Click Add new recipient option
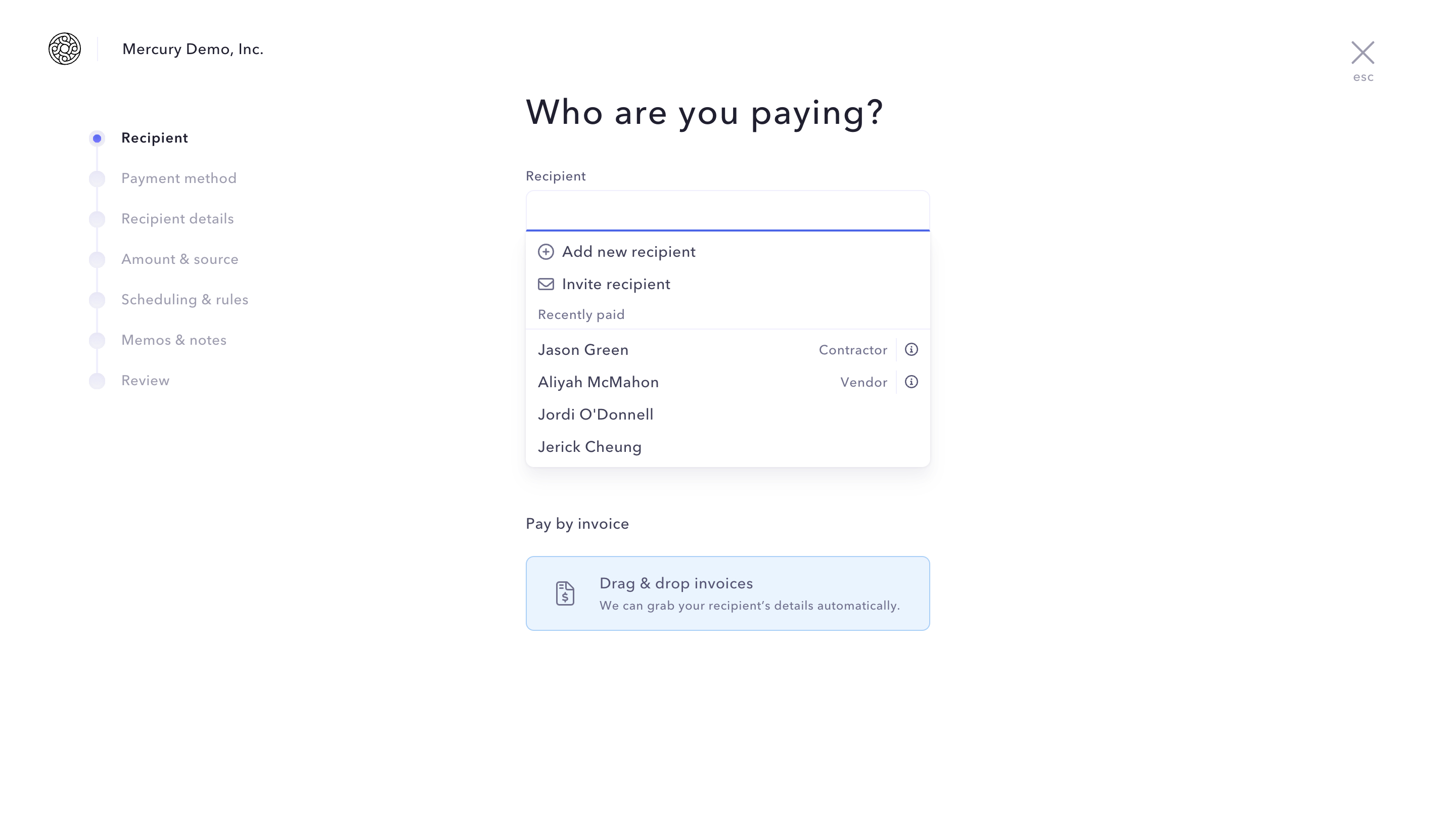 628,252
